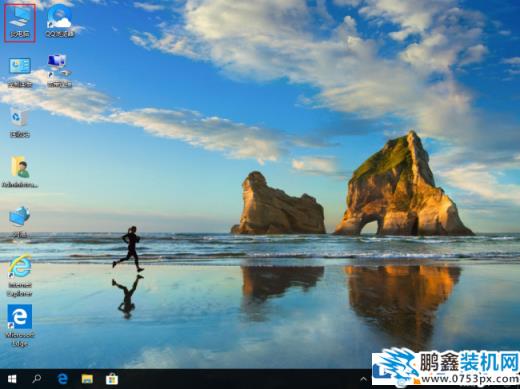Select the Network desktop icon

[20, 222]
